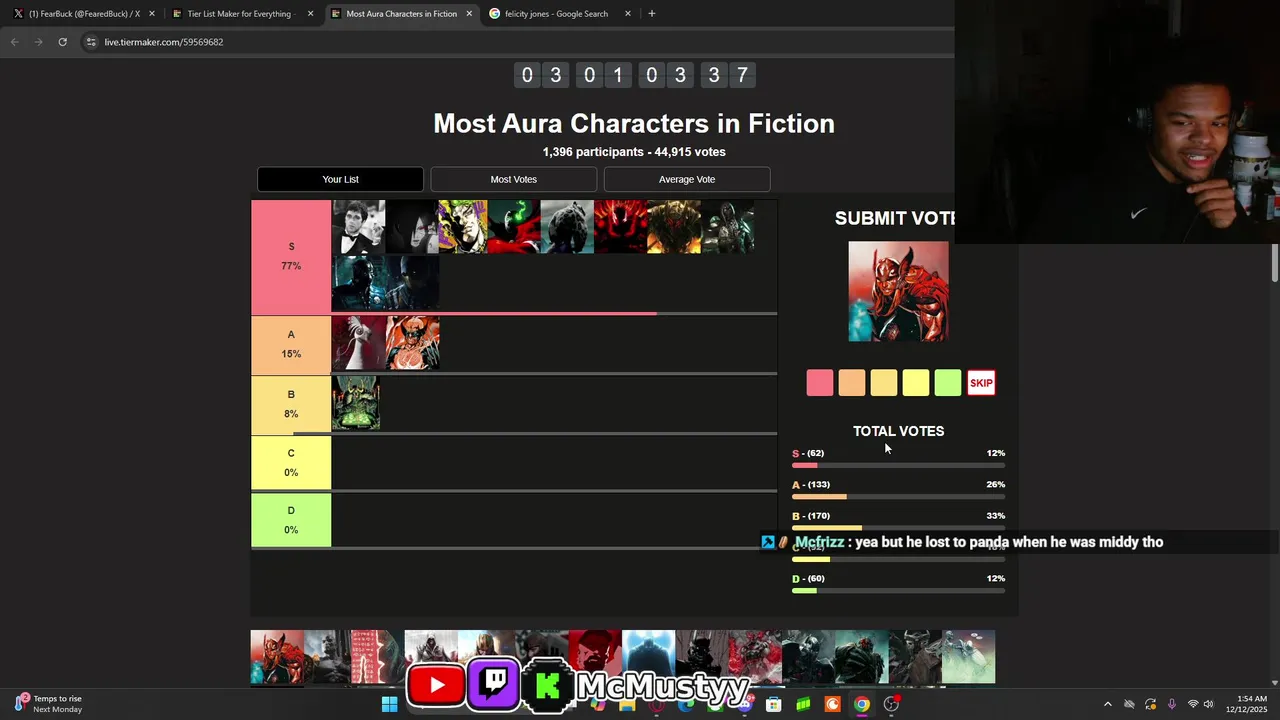Open the weather widget Temps to rise
This screenshot has width=1280, height=720.
(50, 704)
